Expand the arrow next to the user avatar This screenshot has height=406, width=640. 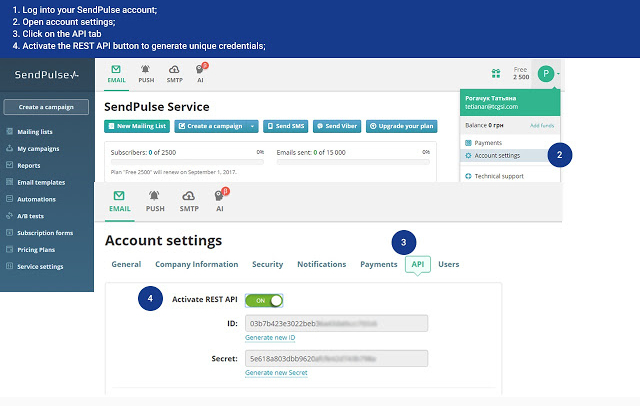[x=560, y=73]
